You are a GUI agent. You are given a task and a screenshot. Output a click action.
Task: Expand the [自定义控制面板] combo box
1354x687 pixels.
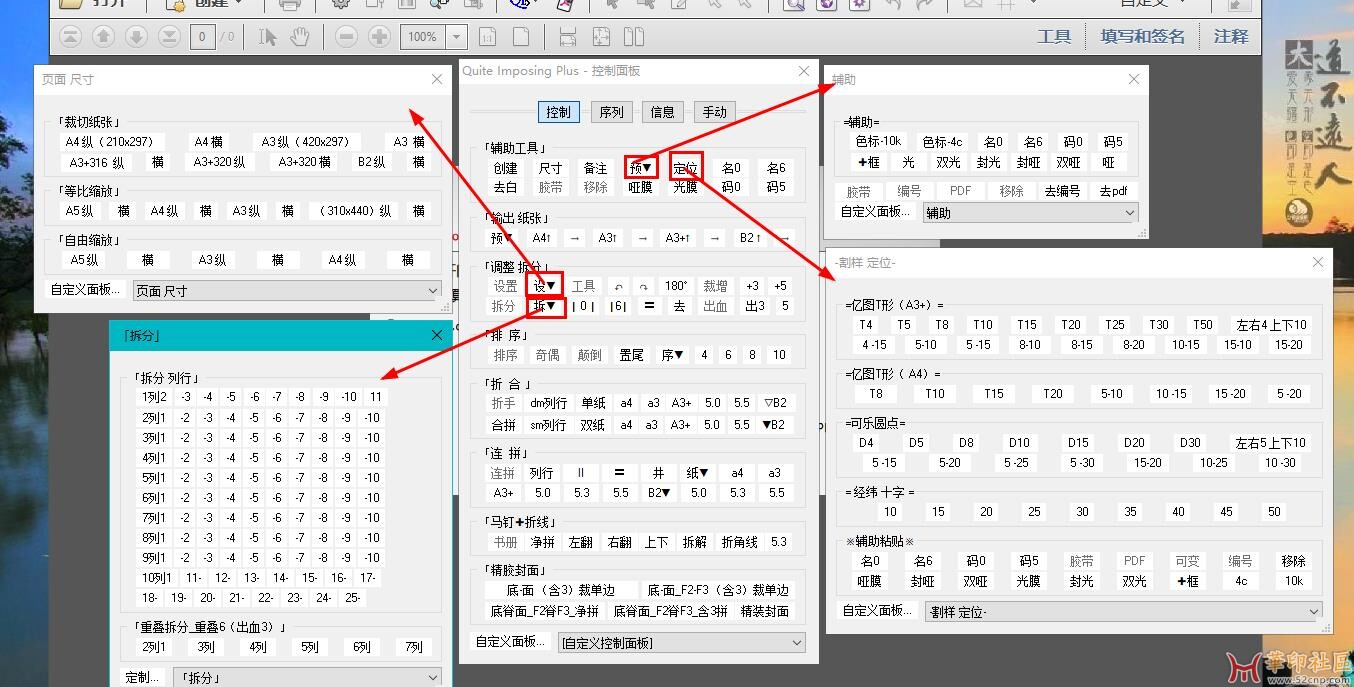(681, 643)
